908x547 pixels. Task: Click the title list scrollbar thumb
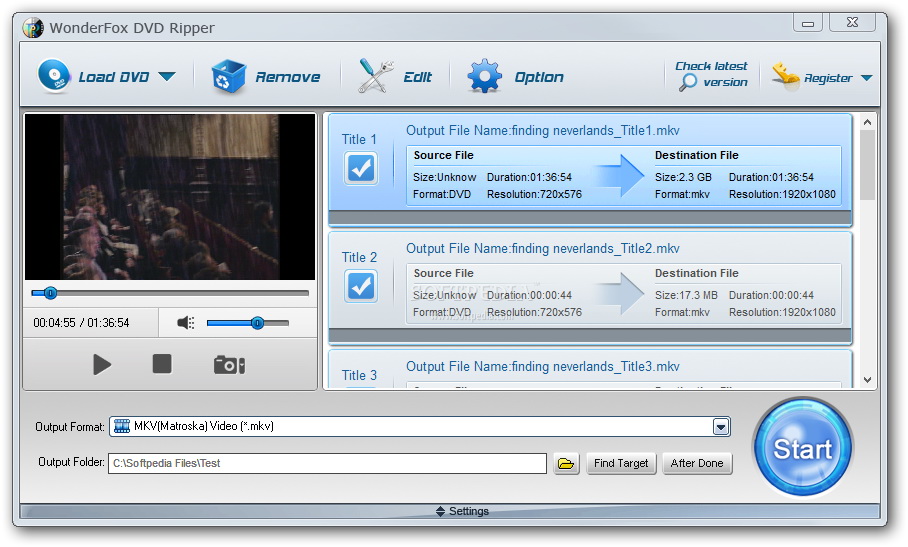point(867,165)
